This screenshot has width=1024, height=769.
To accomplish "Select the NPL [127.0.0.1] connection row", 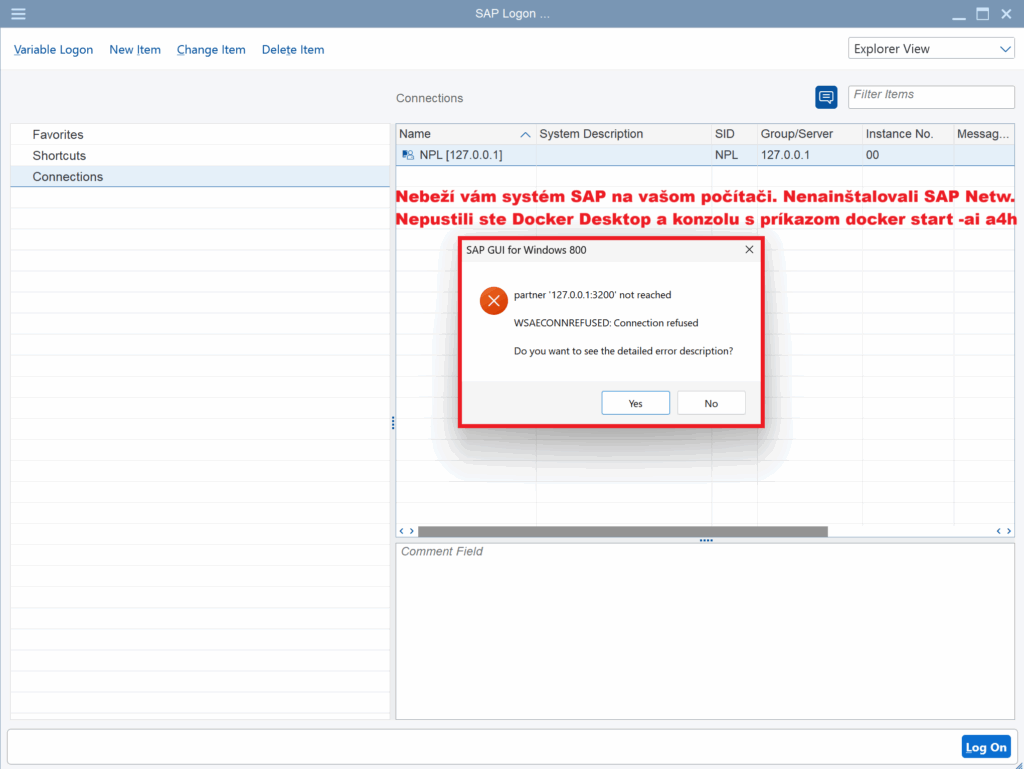I will [x=705, y=155].
